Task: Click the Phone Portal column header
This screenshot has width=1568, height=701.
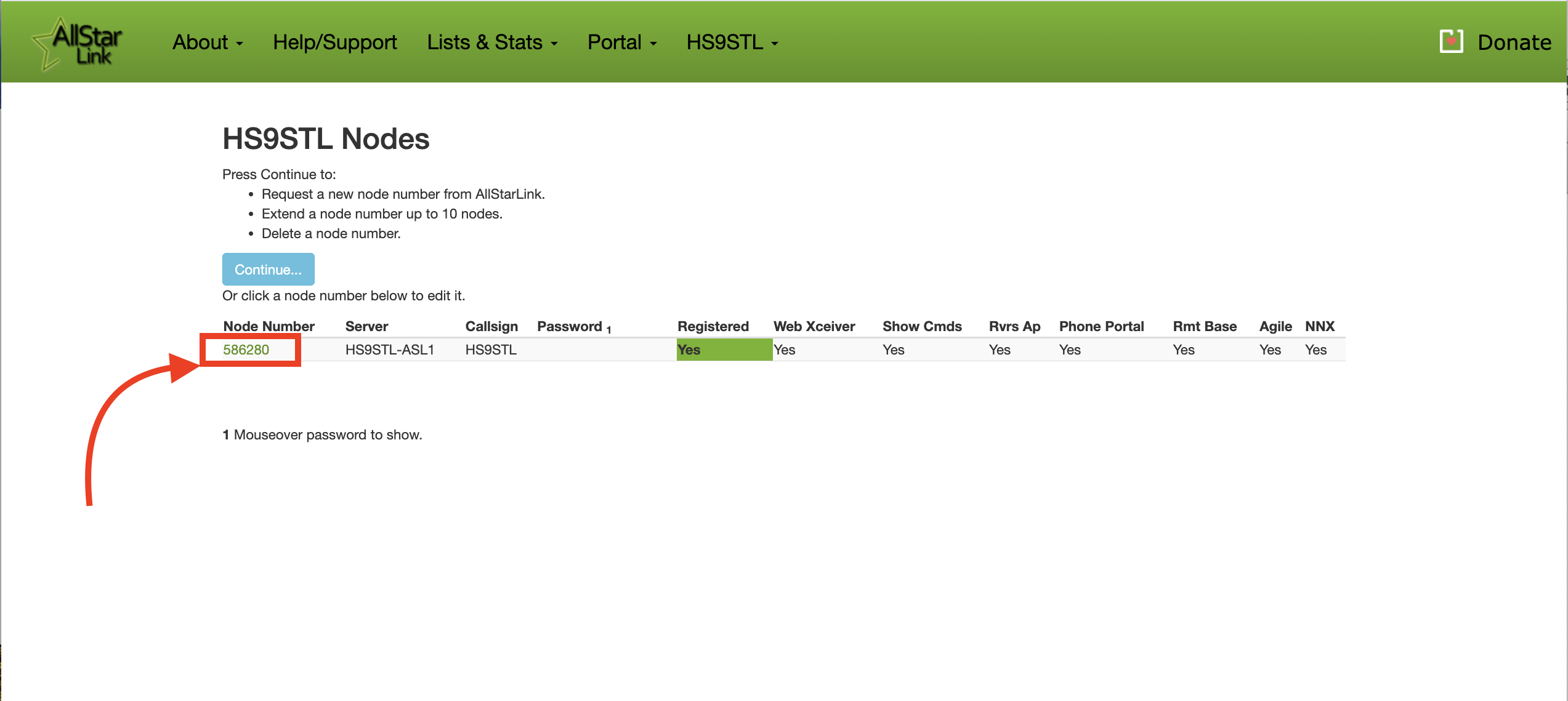Action: coord(1101,326)
